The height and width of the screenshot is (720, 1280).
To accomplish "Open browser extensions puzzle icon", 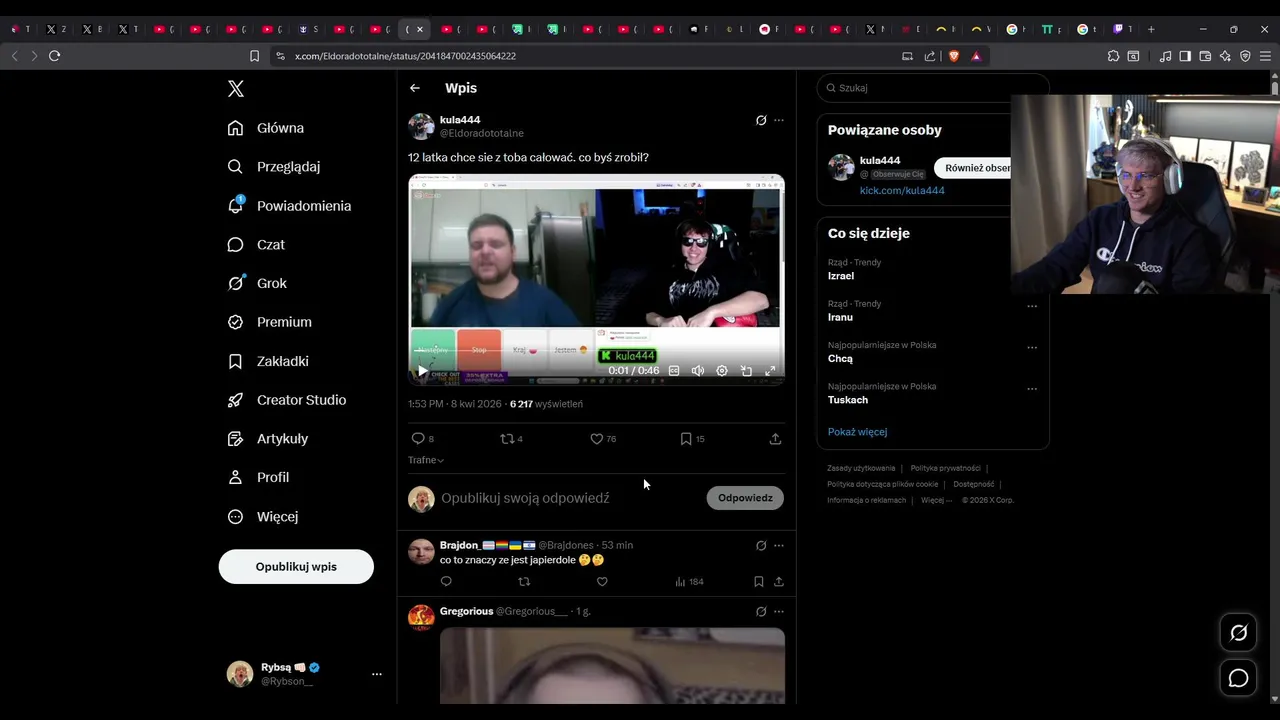I will (1113, 56).
